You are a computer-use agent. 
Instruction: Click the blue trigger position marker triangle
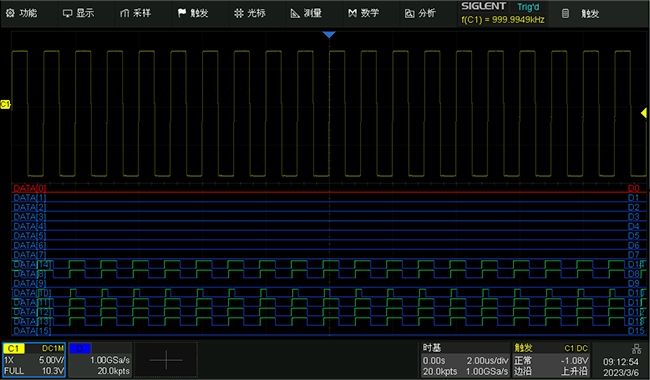329,35
